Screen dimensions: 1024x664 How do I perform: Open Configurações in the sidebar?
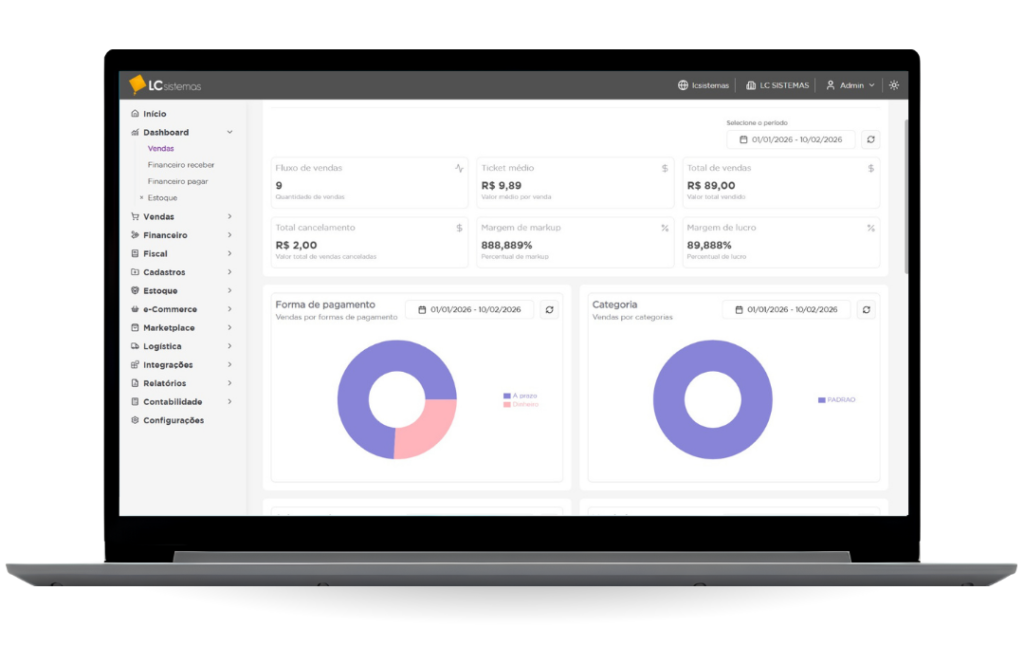point(173,420)
